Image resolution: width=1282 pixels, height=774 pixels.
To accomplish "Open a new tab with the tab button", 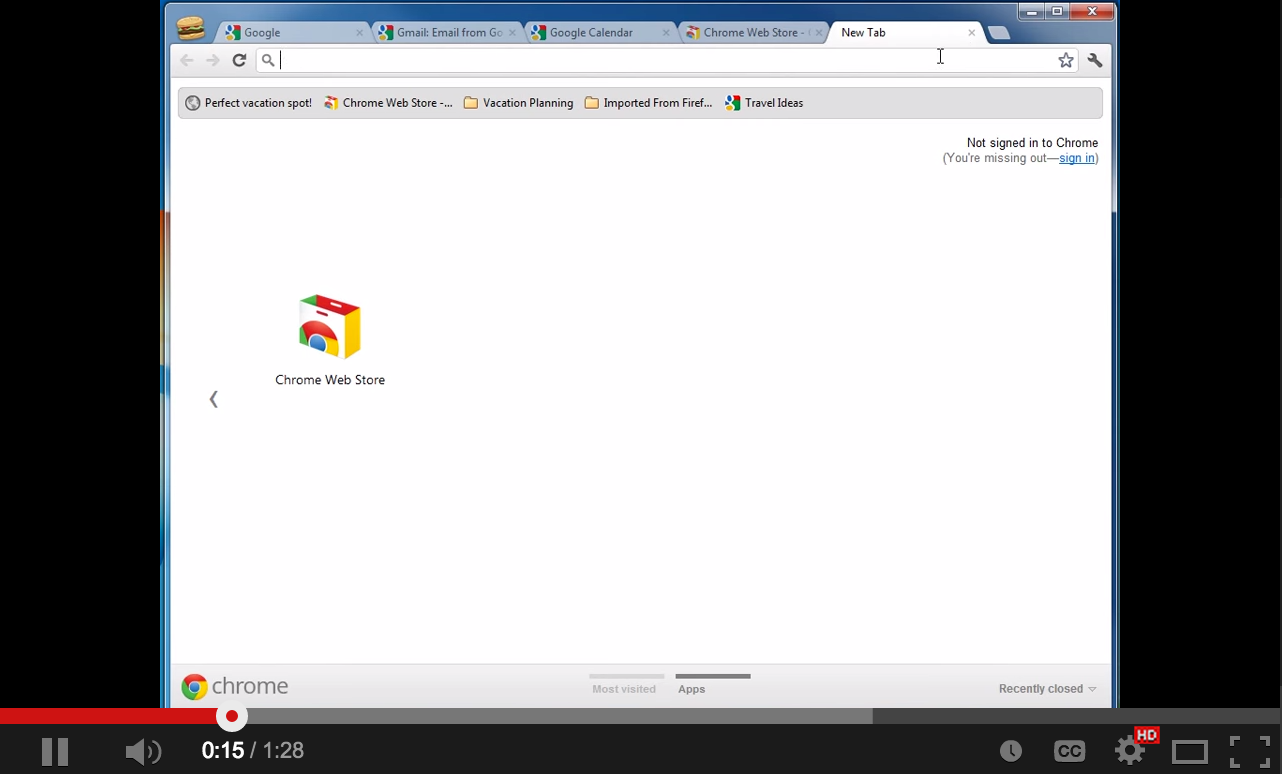I will coord(998,33).
